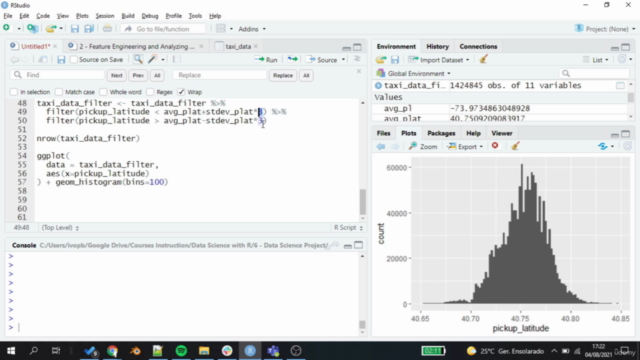Image resolution: width=640 pixels, height=360 pixels.
Task: Enable the Match case checkbox
Action: [x=59, y=92]
